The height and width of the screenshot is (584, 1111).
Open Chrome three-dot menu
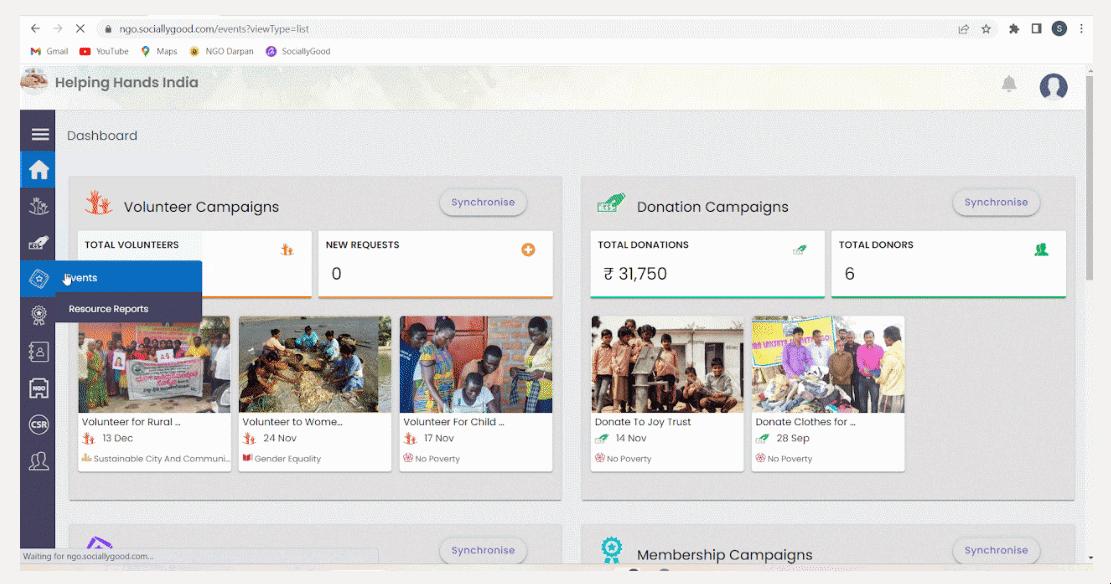[x=1081, y=29]
